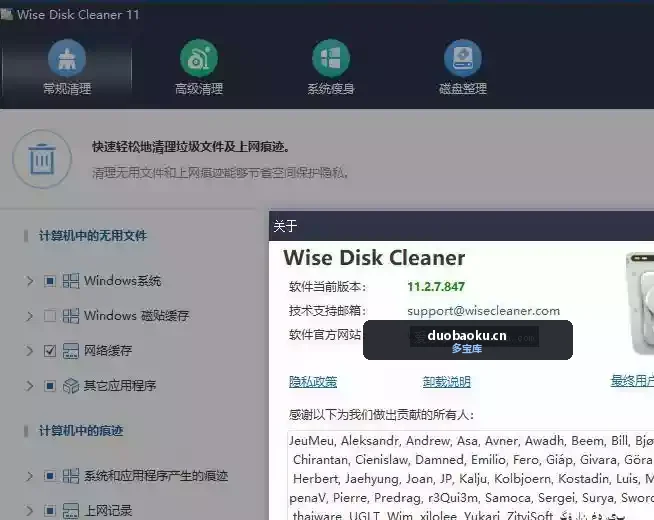
Task: Select the 上网记录 row label
Action: [108, 511]
